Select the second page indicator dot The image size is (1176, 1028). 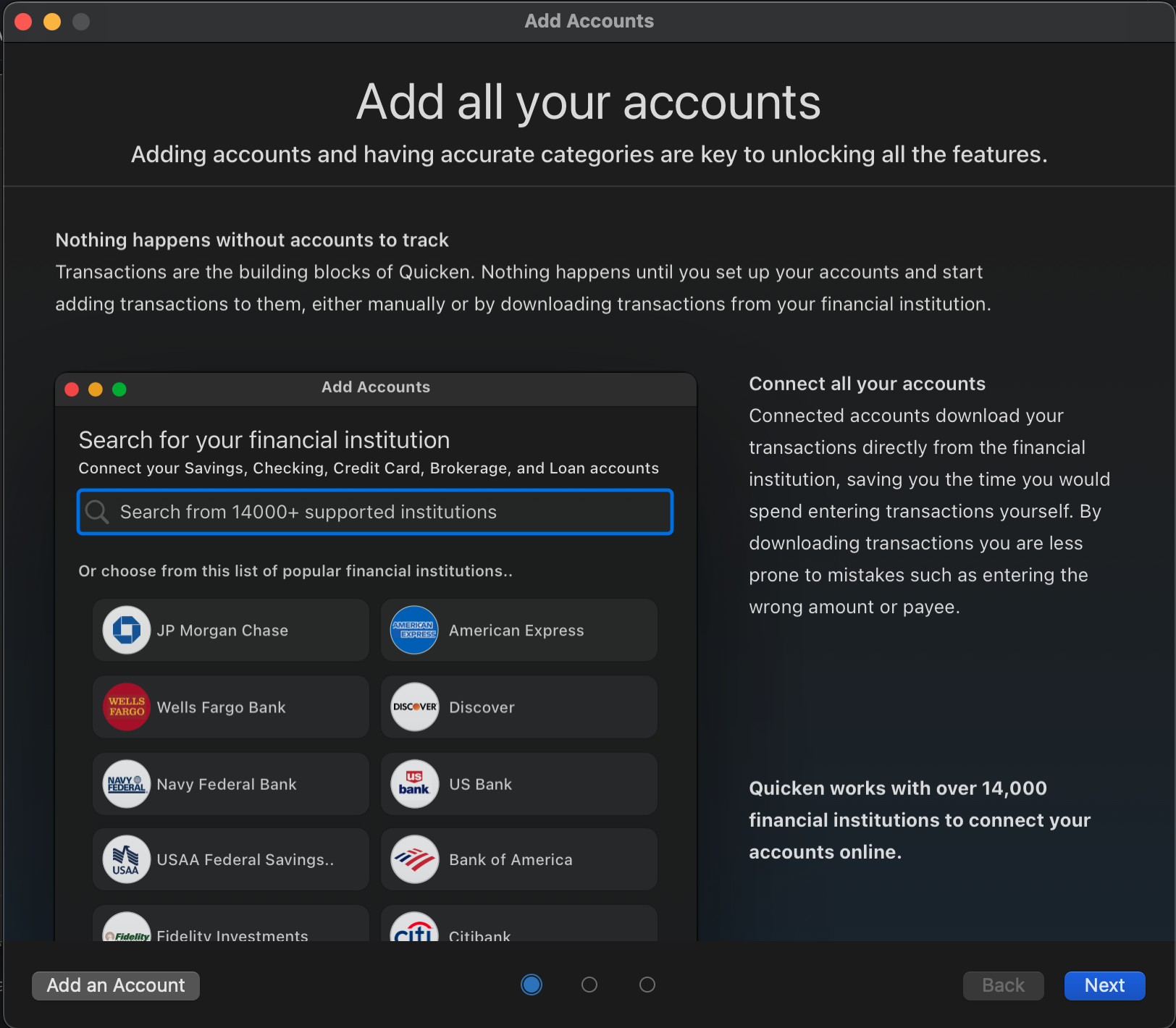tap(589, 985)
